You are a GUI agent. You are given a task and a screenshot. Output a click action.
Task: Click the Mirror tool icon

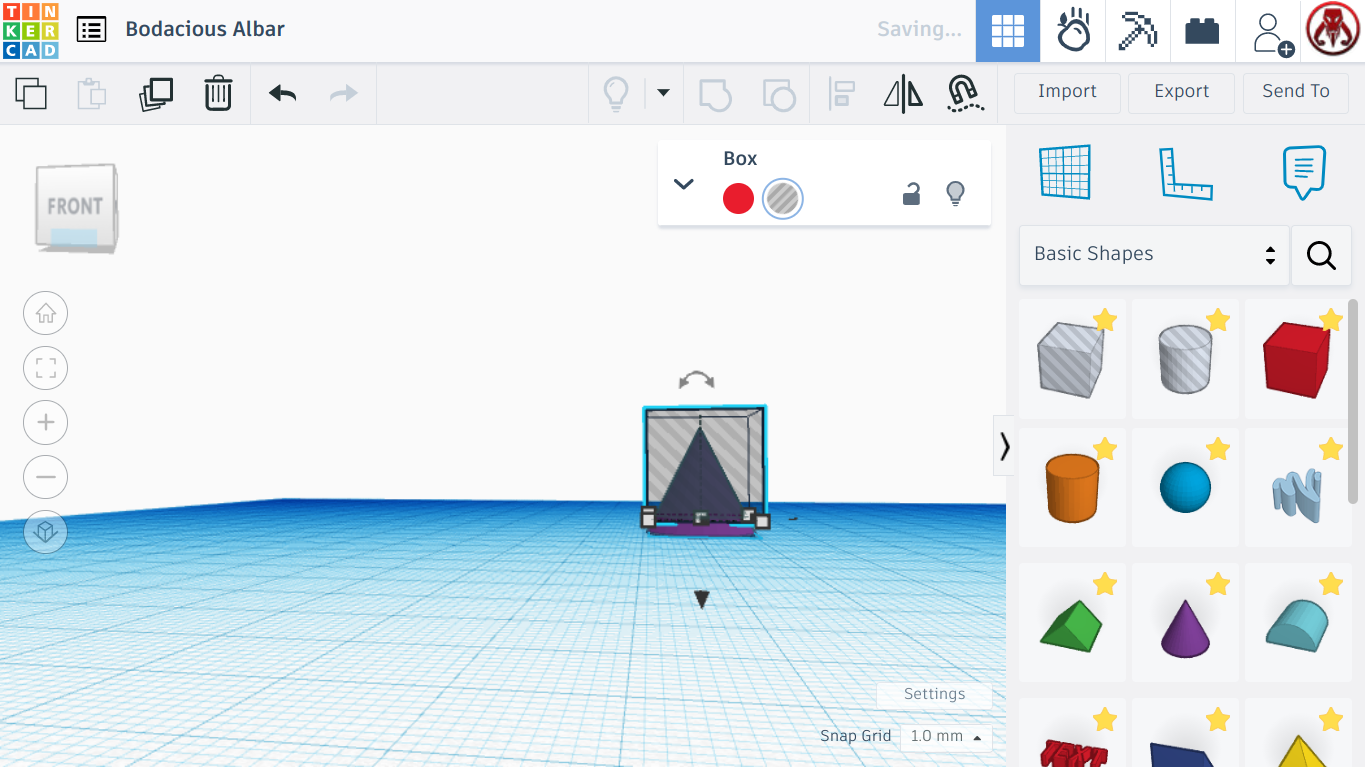click(x=903, y=94)
